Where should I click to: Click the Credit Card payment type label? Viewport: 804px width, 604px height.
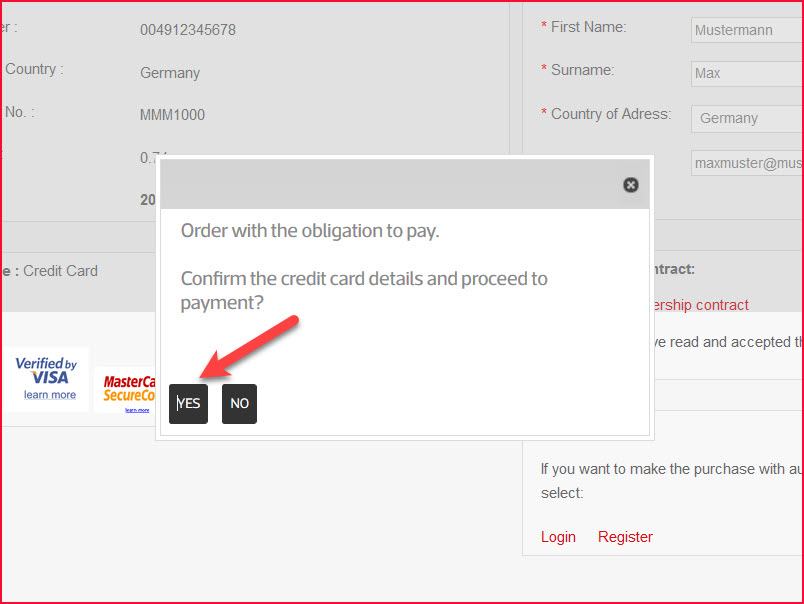point(60,271)
